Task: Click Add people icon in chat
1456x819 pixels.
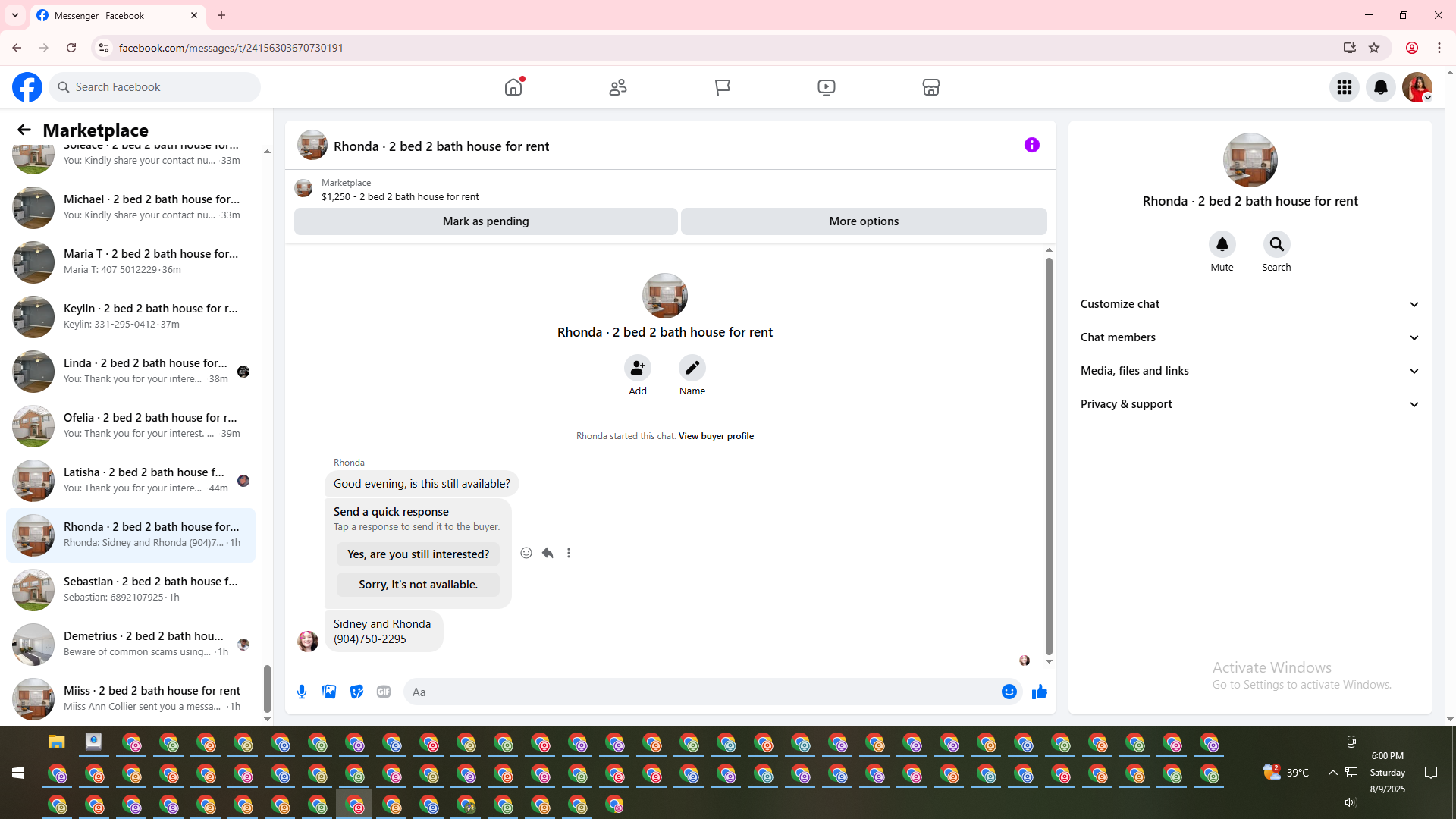Action: [x=637, y=368]
